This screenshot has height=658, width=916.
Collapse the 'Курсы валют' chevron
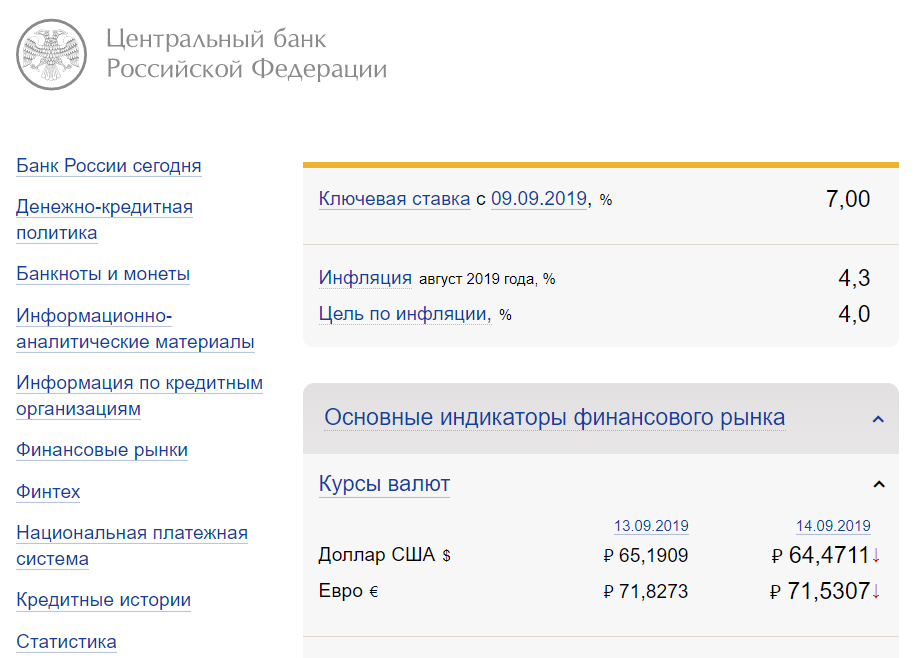[x=879, y=484]
